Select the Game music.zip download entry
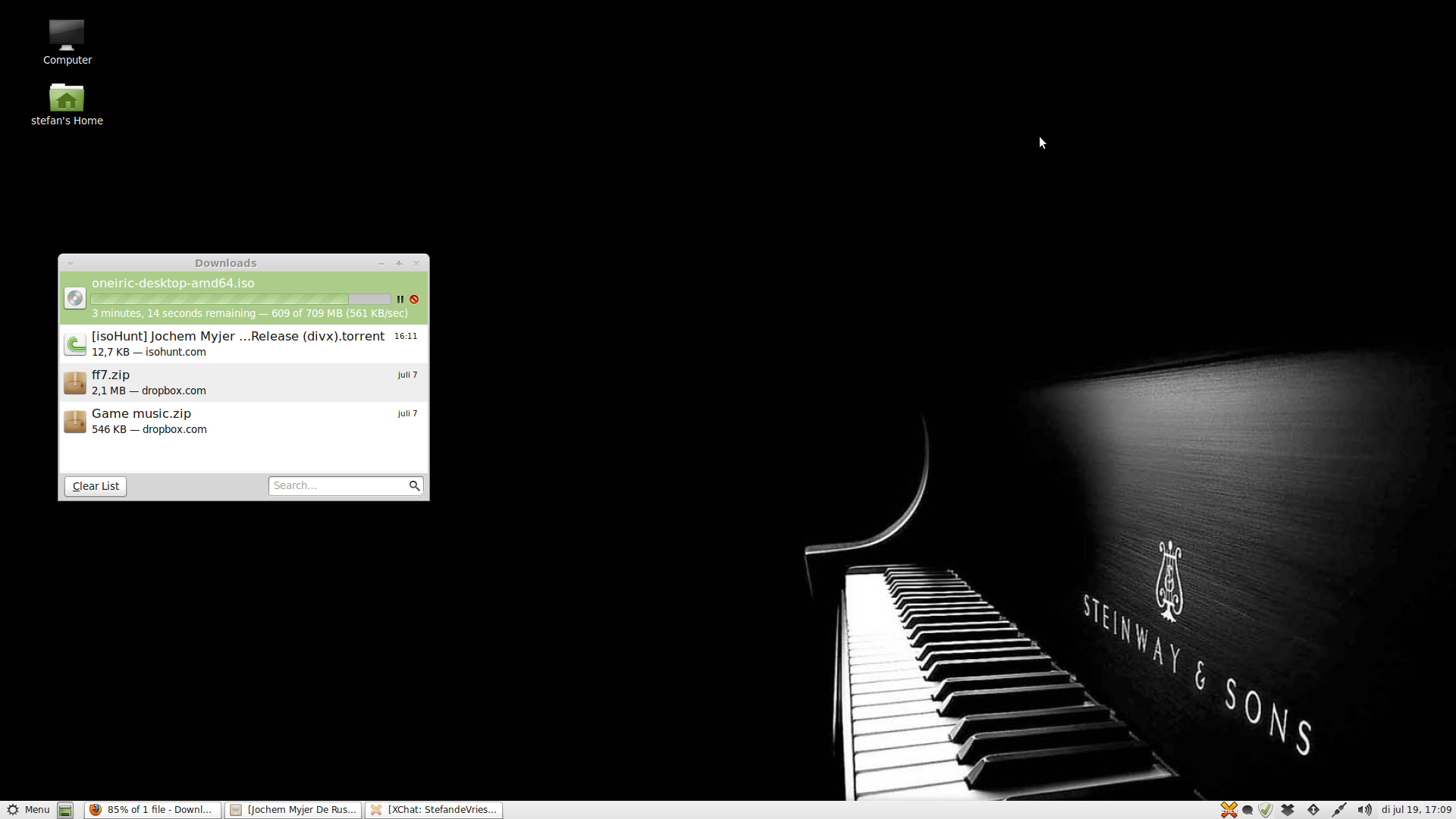 (x=243, y=421)
